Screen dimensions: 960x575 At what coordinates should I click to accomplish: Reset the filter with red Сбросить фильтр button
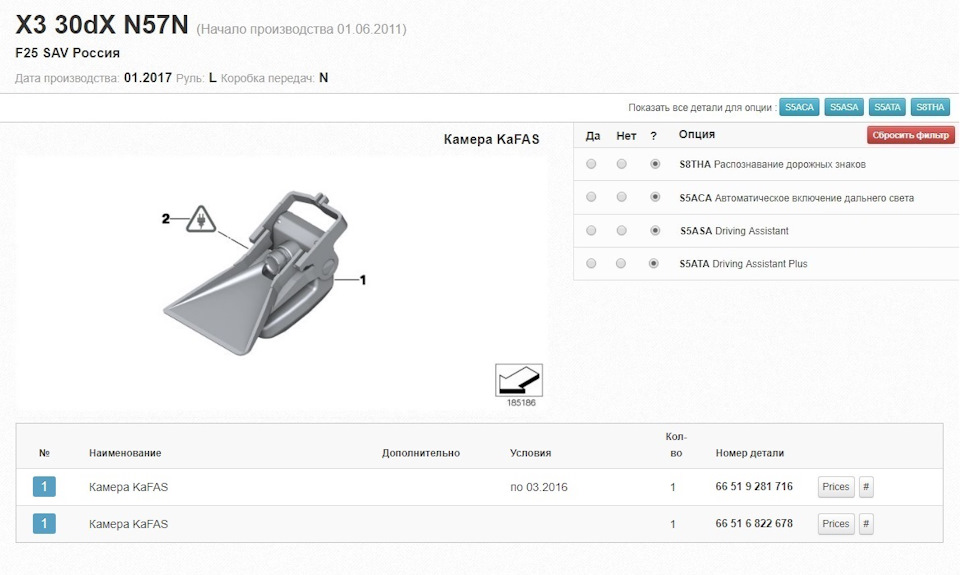coord(910,135)
